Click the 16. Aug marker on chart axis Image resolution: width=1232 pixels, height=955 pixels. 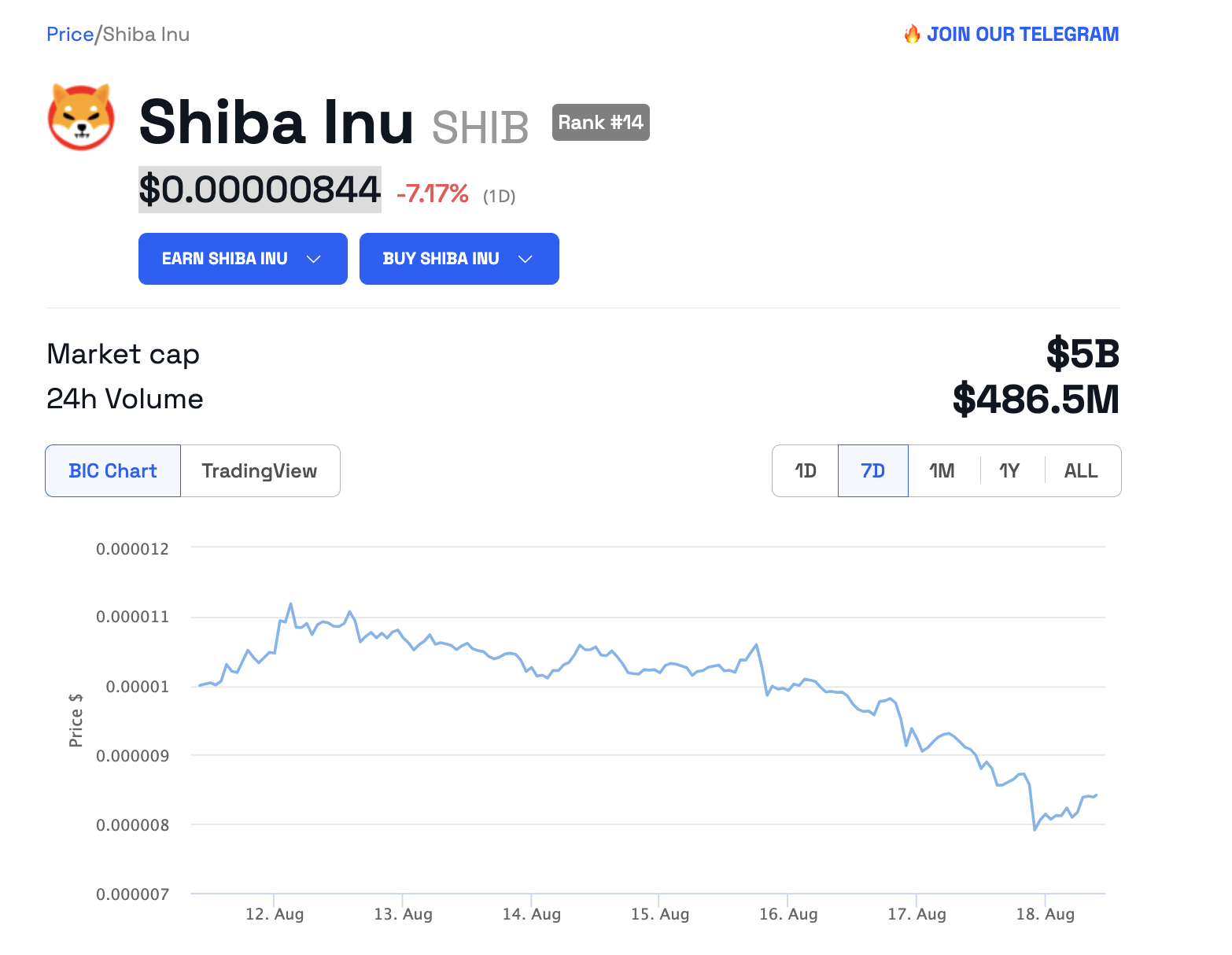788,914
